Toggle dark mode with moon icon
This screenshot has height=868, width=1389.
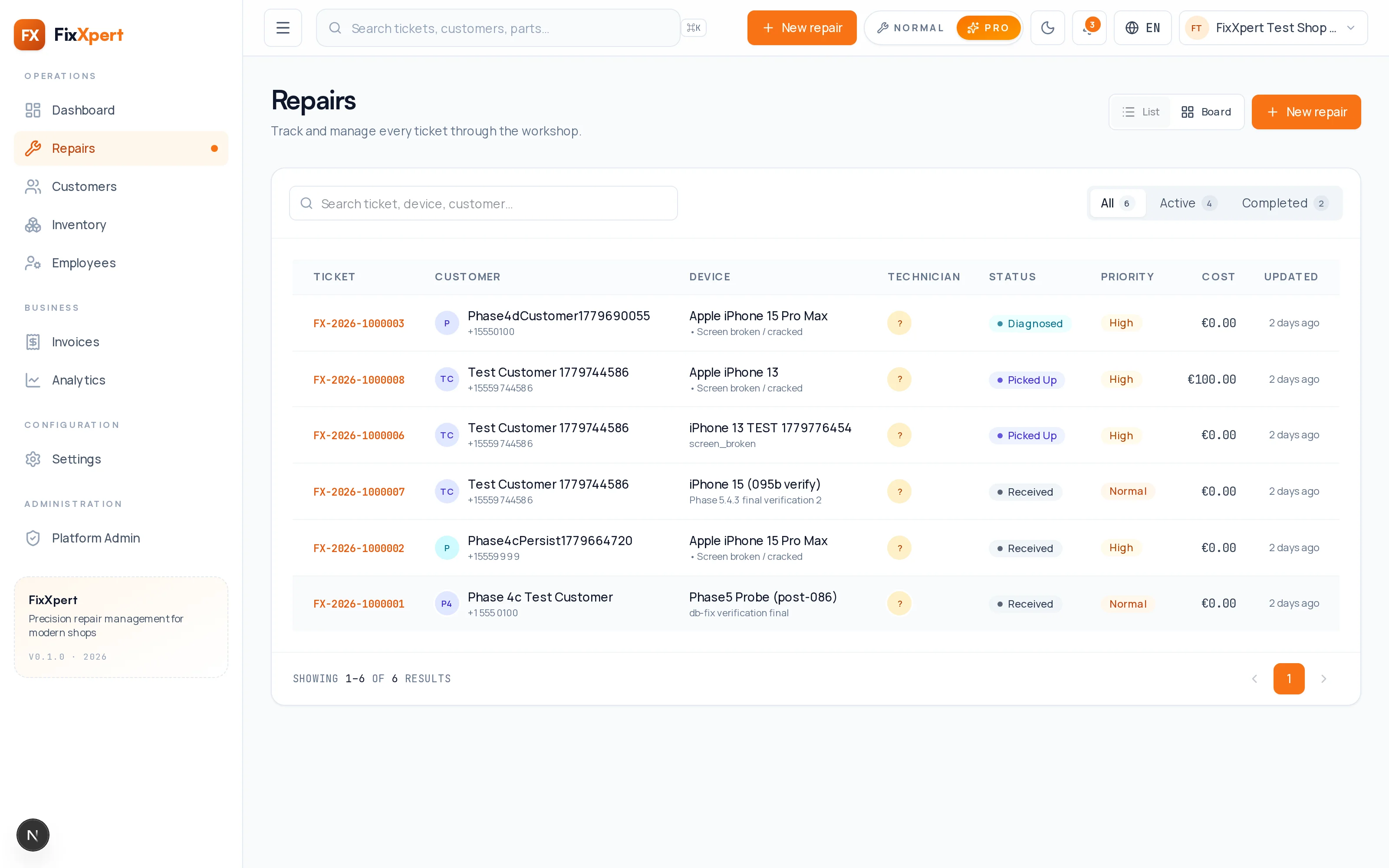pyautogui.click(x=1047, y=27)
